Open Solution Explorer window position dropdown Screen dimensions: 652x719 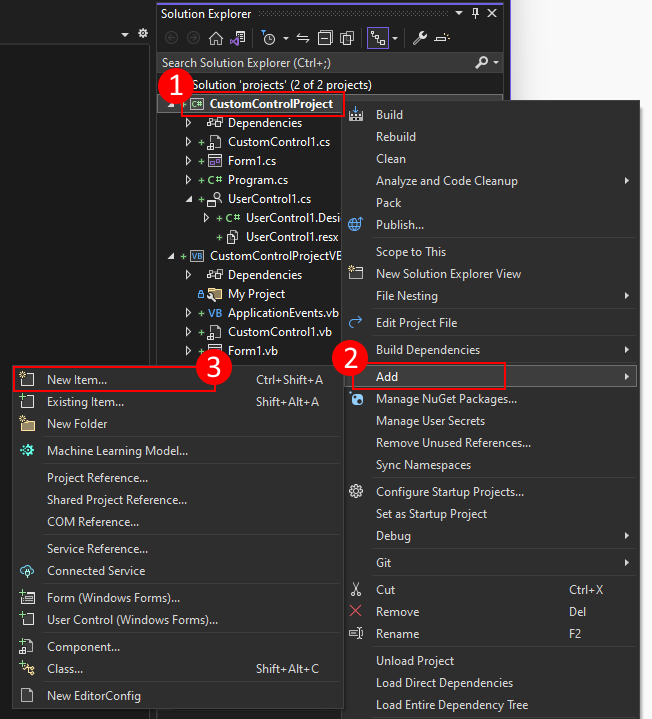(x=459, y=14)
